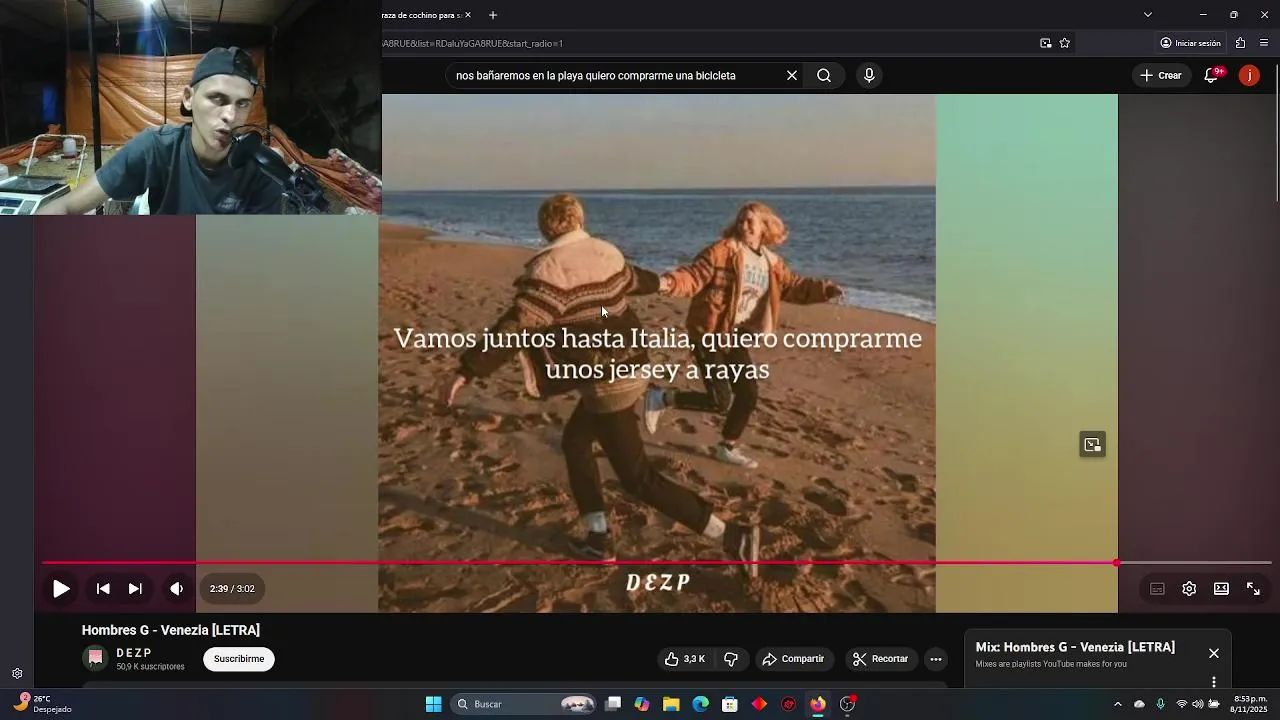Open miniplayer icon over the video
The image size is (1280, 720).
[1092, 445]
